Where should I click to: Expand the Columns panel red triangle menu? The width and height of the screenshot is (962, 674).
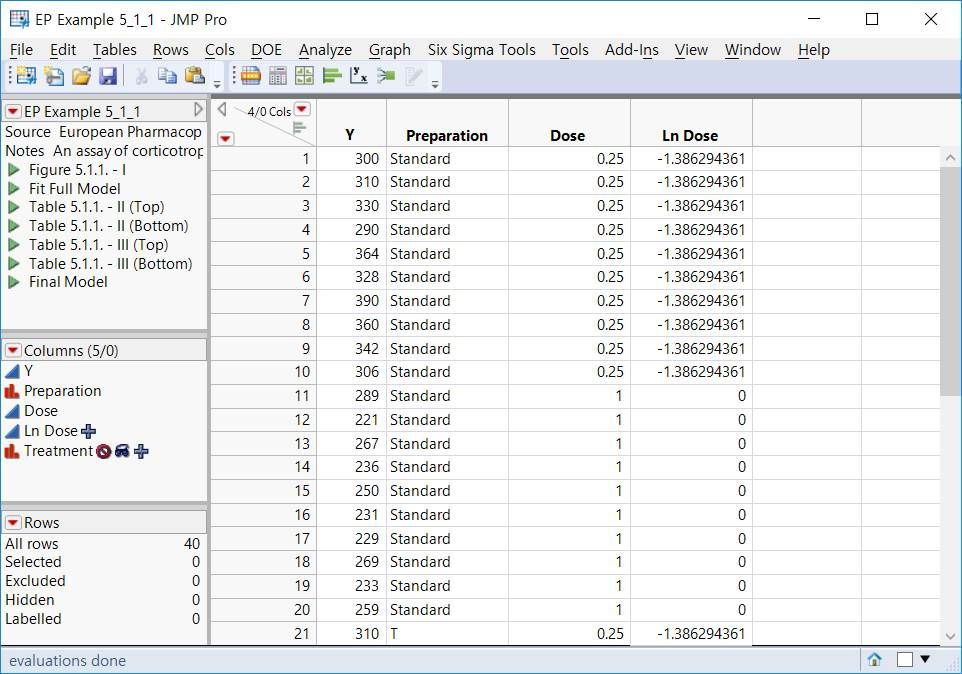(13, 350)
